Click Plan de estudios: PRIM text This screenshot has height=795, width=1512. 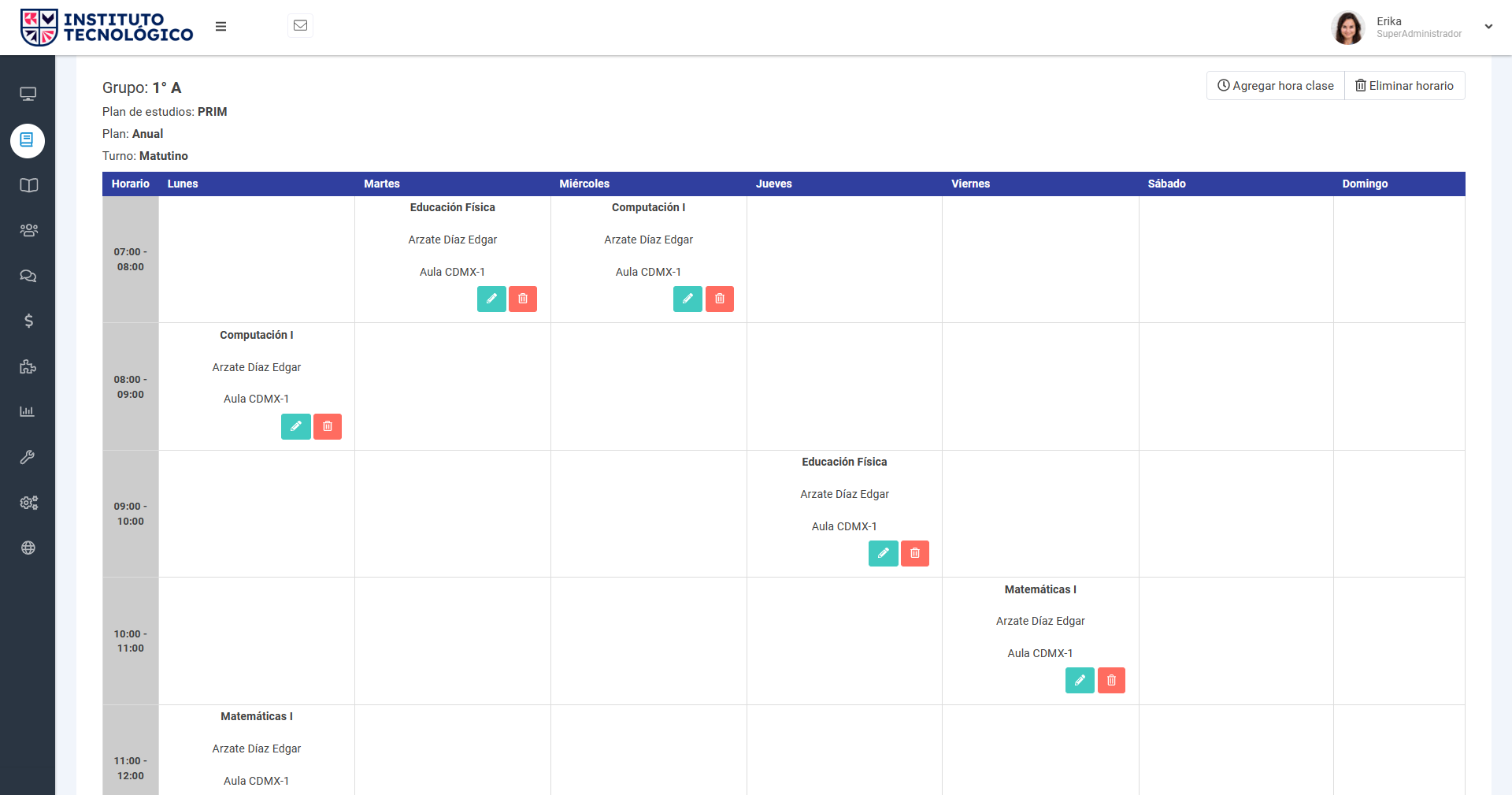(x=165, y=112)
